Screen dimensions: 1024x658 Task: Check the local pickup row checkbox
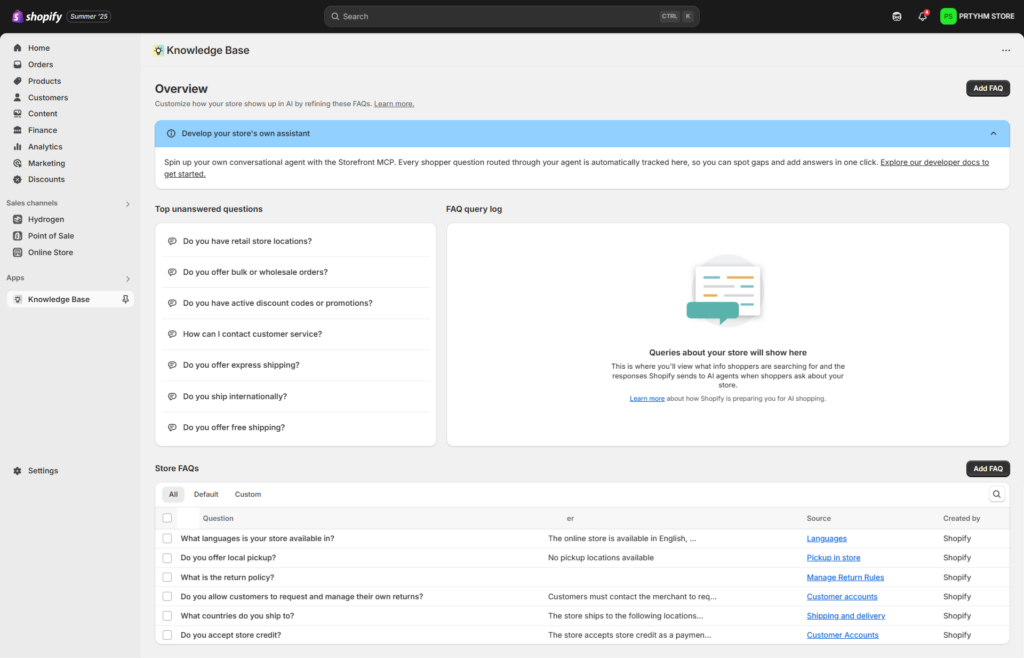[x=167, y=558]
